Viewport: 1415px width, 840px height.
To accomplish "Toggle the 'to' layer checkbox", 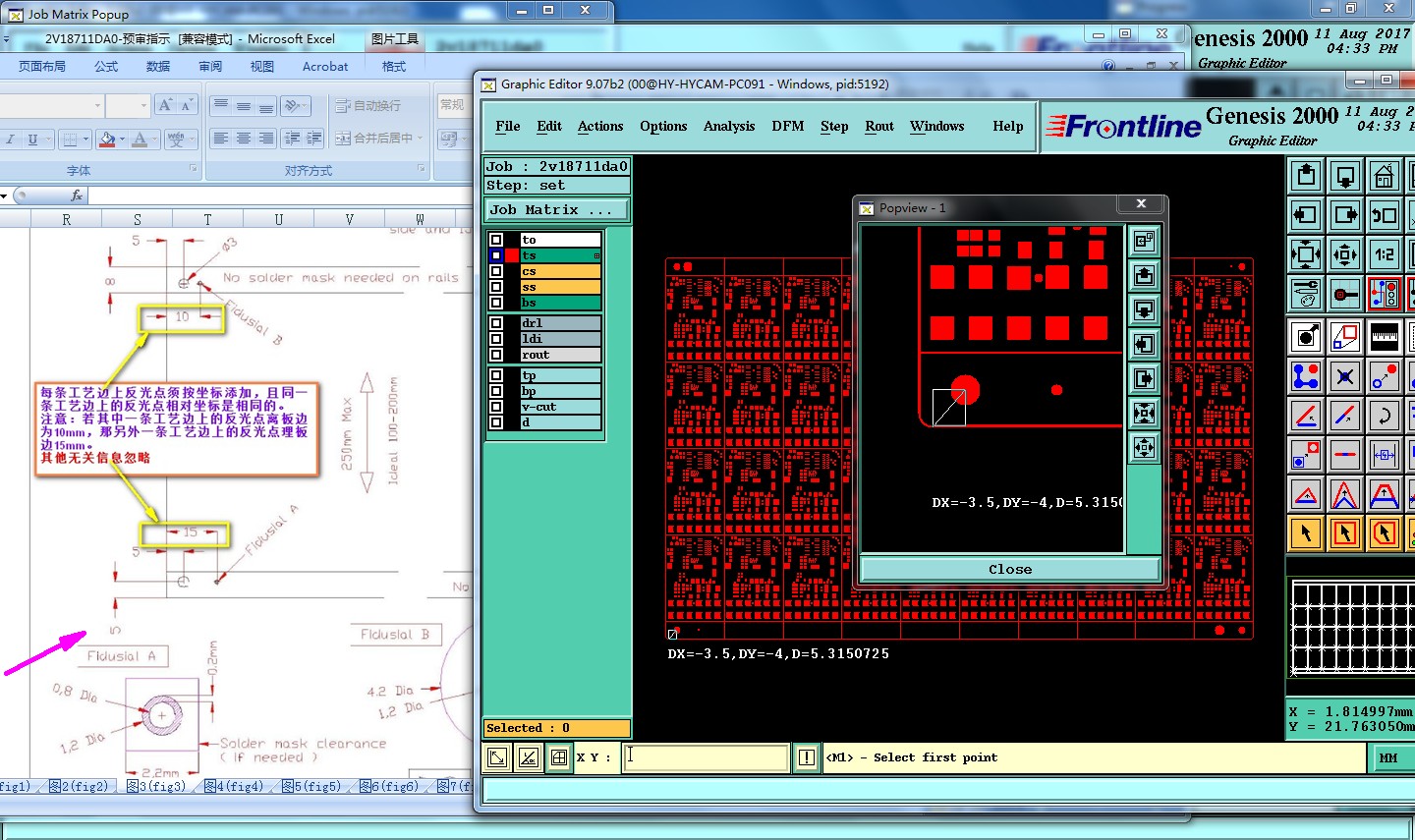I will point(496,240).
